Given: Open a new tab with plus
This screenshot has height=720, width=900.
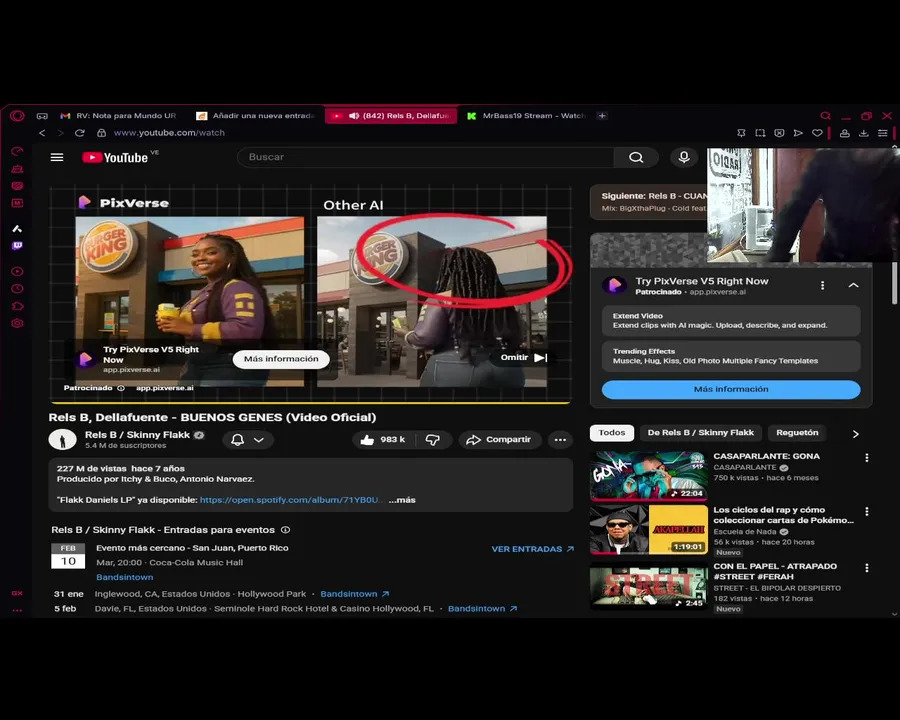Looking at the screenshot, I should (x=602, y=115).
